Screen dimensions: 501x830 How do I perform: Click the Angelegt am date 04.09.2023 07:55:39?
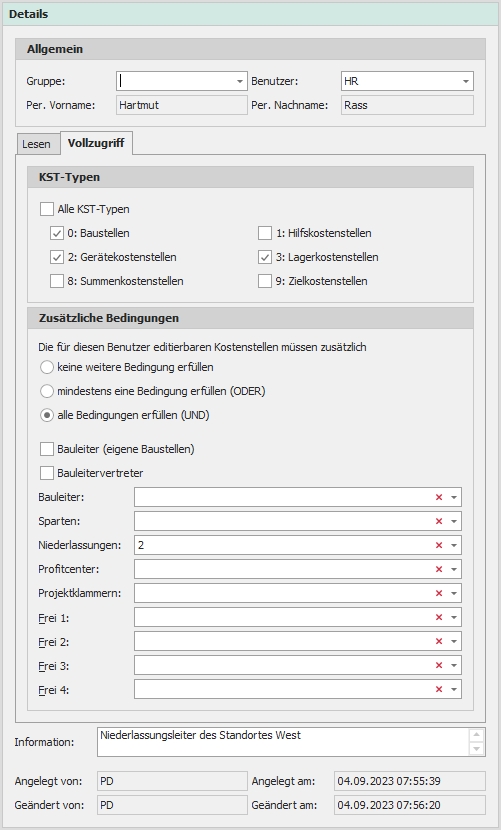(410, 781)
